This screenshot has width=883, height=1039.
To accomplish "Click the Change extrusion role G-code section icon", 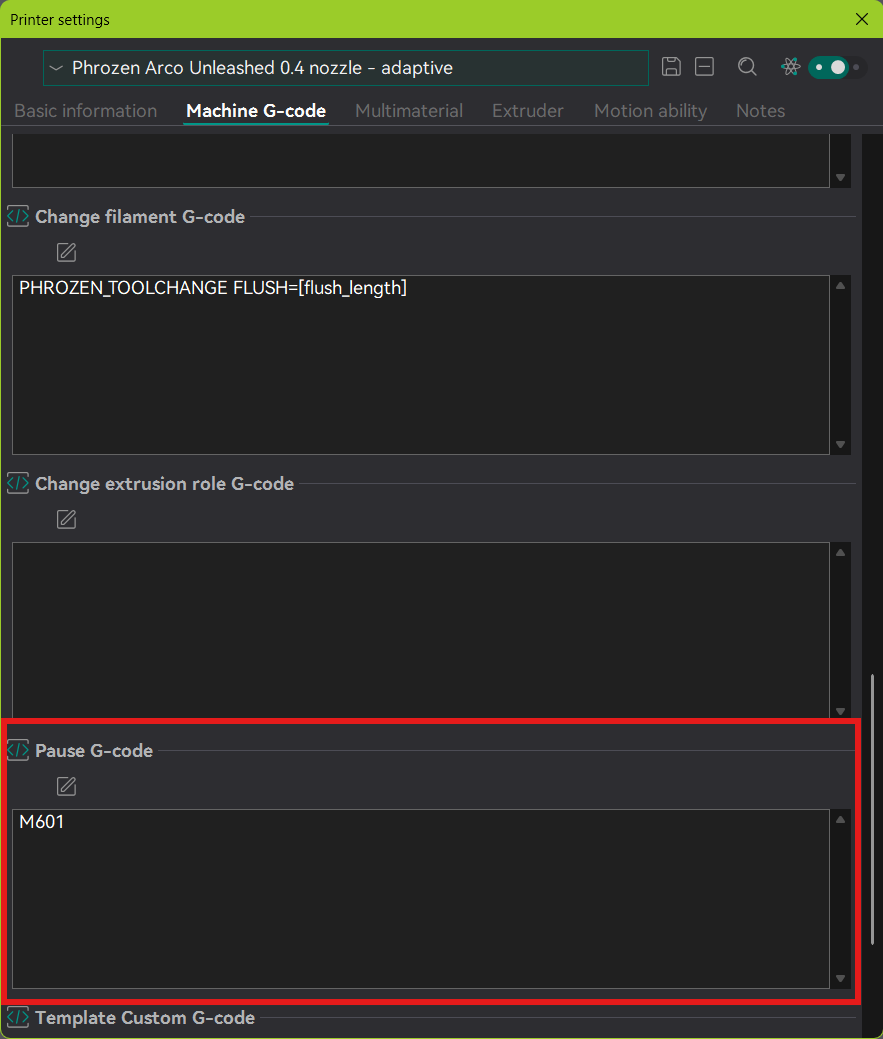I will [18, 483].
